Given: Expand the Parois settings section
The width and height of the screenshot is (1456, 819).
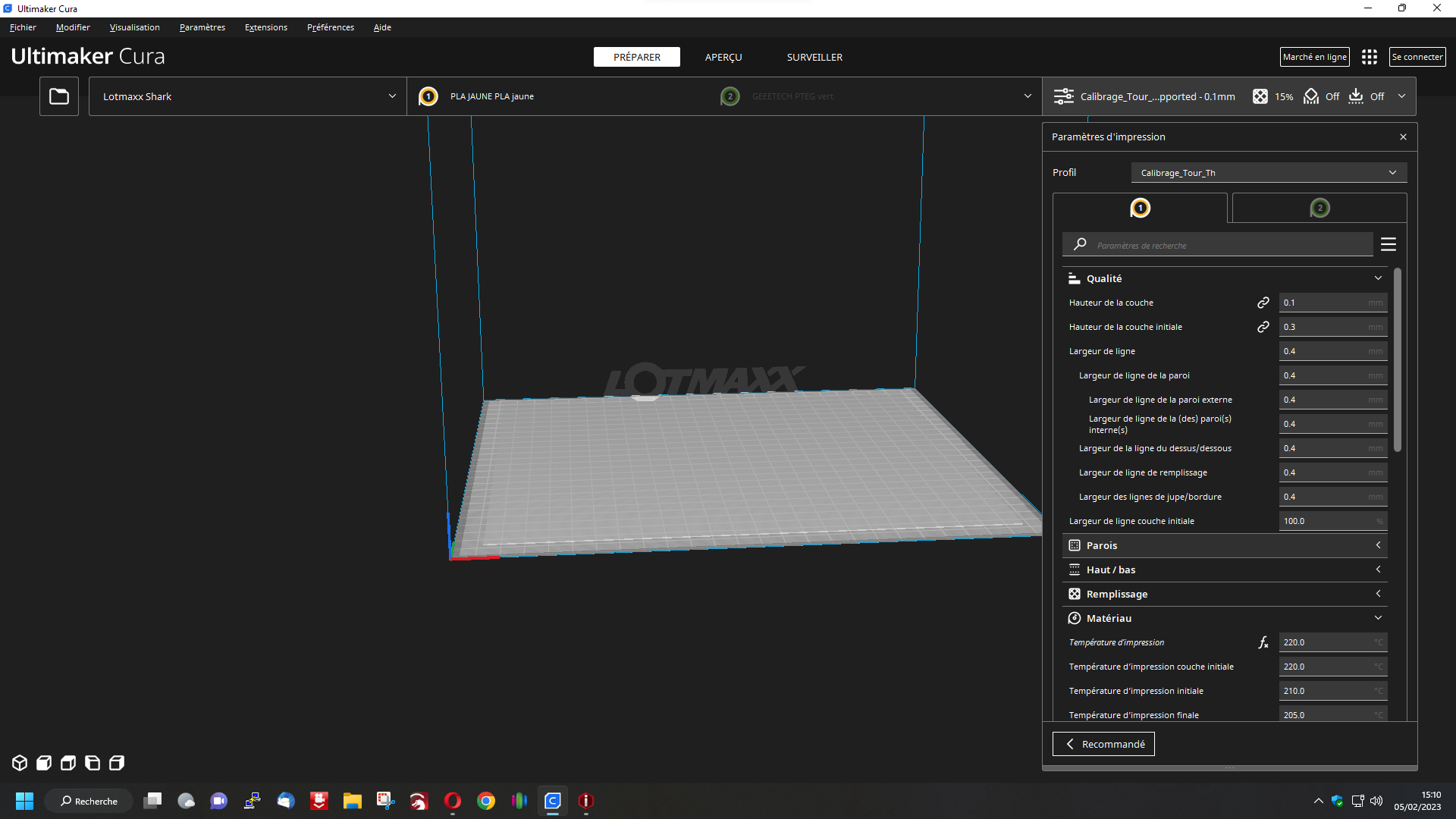Looking at the screenshot, I should tap(1225, 545).
